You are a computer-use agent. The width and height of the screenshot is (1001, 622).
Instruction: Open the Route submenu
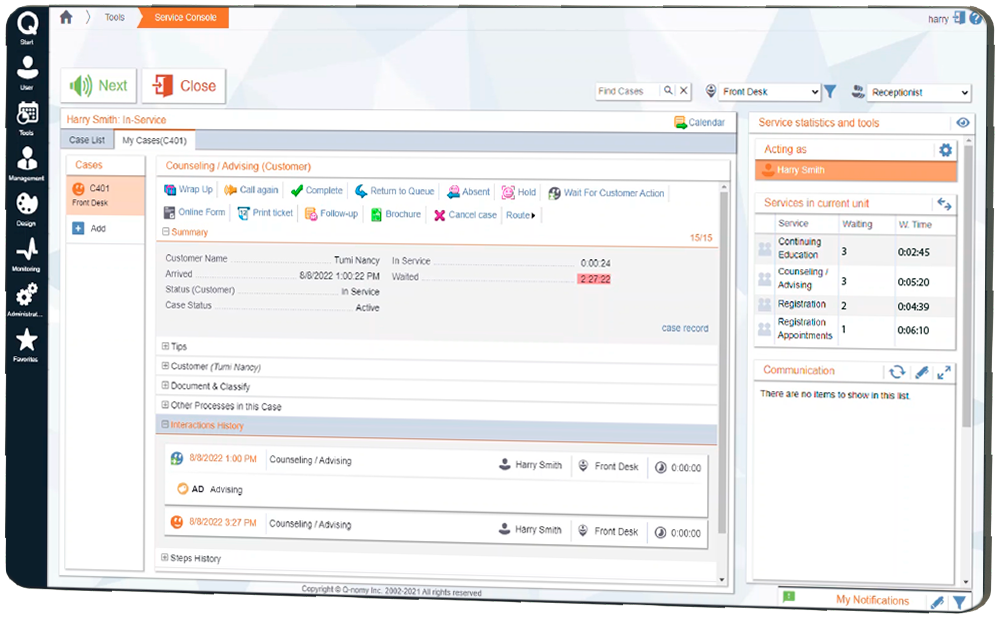(521, 215)
